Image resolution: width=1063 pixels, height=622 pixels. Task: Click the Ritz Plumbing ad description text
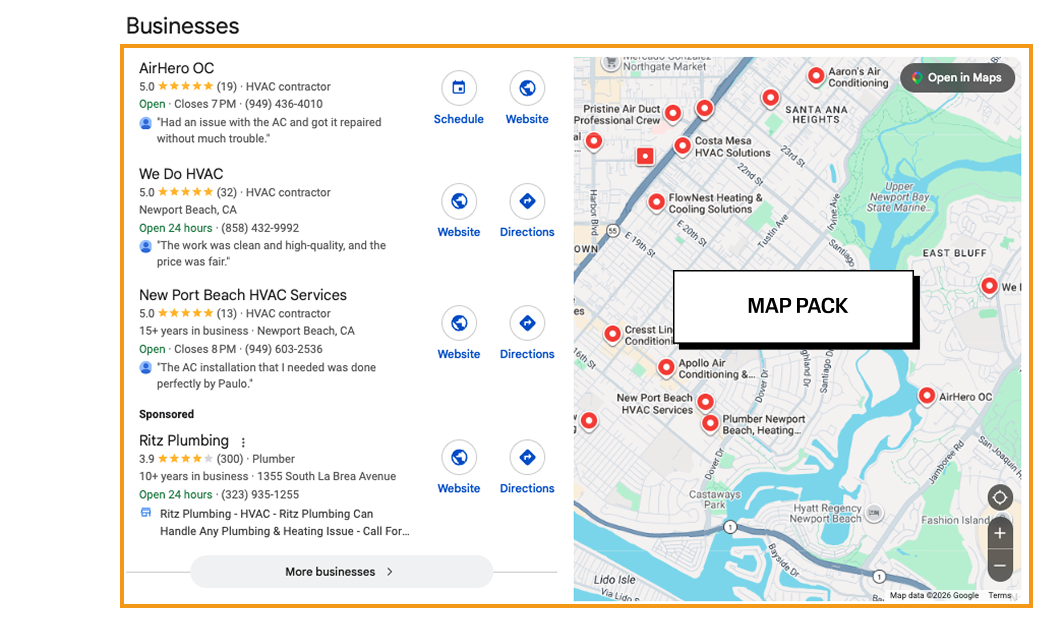(x=285, y=522)
